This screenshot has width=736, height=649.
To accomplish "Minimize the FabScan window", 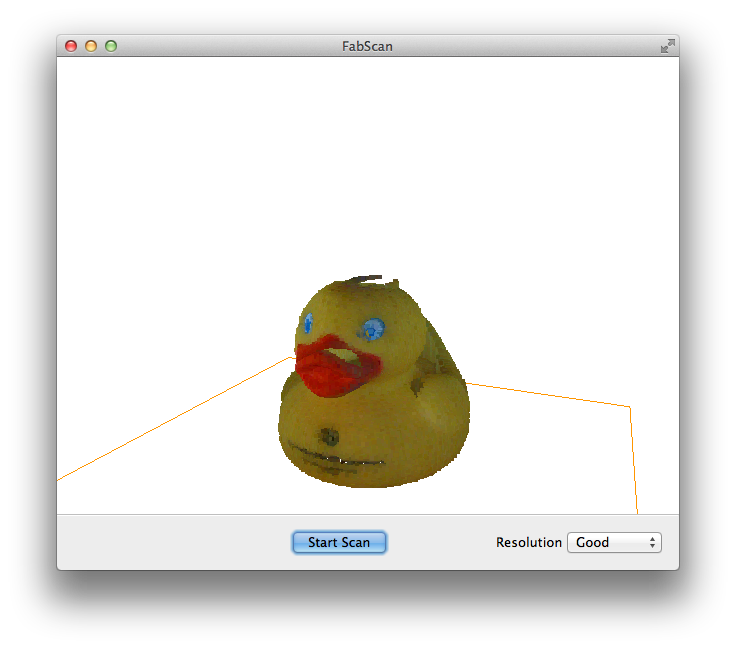I will click(x=91, y=46).
